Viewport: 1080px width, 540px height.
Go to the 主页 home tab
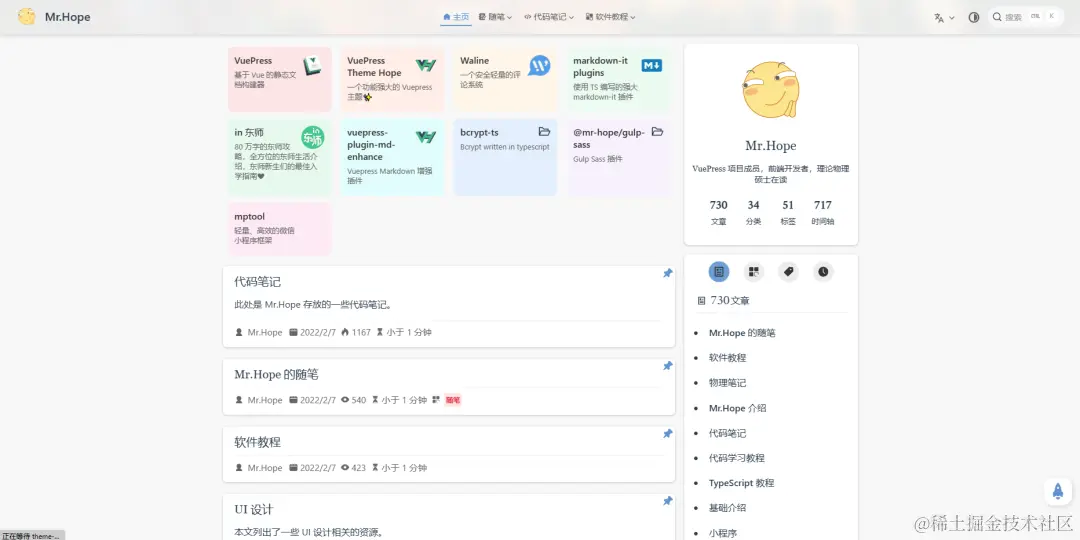click(x=456, y=17)
